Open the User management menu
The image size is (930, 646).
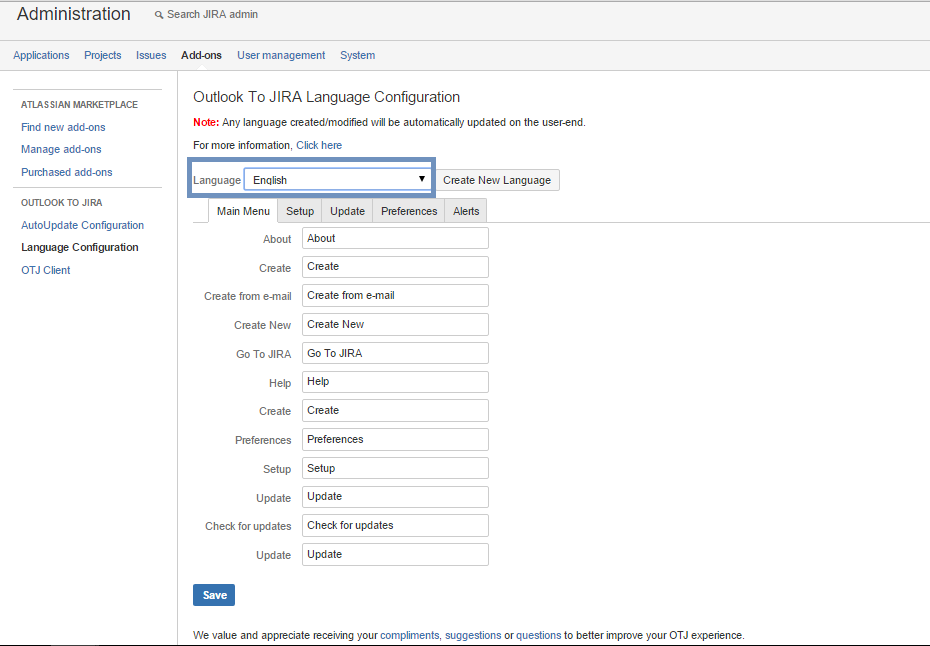click(281, 55)
